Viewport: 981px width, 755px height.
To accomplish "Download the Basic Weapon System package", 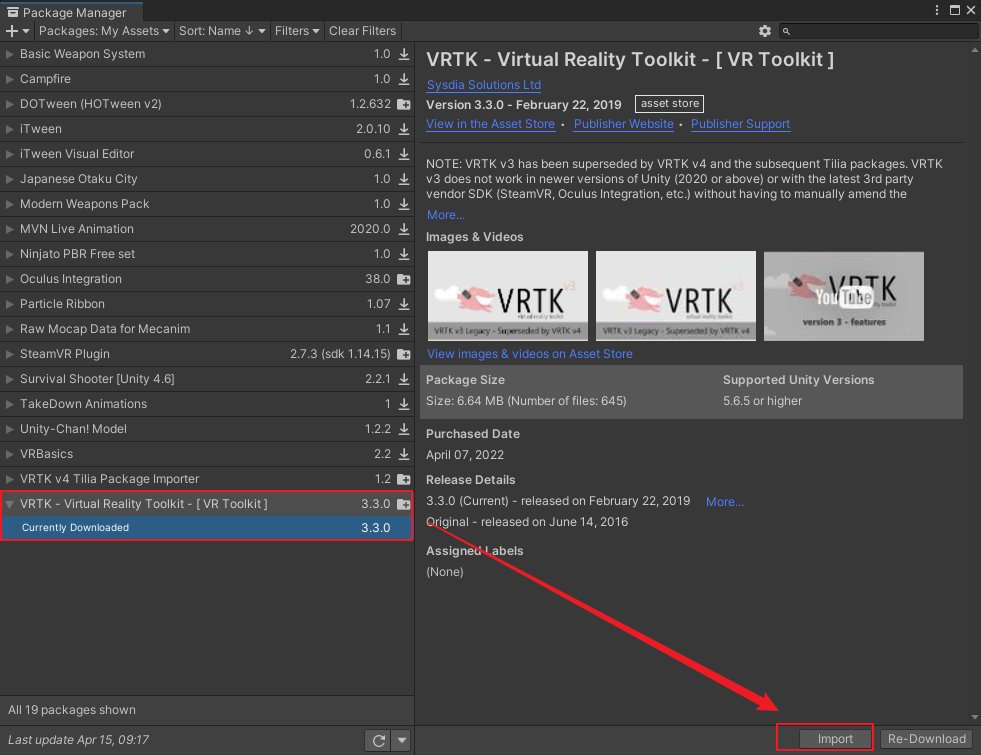I will [404, 54].
